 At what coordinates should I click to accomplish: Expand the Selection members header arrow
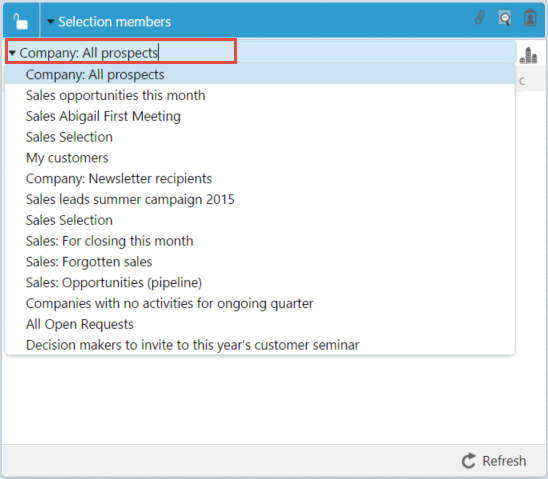point(51,22)
